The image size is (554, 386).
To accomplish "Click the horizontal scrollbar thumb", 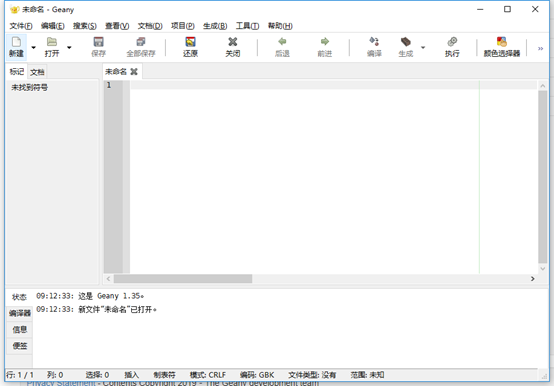I will pos(183,279).
